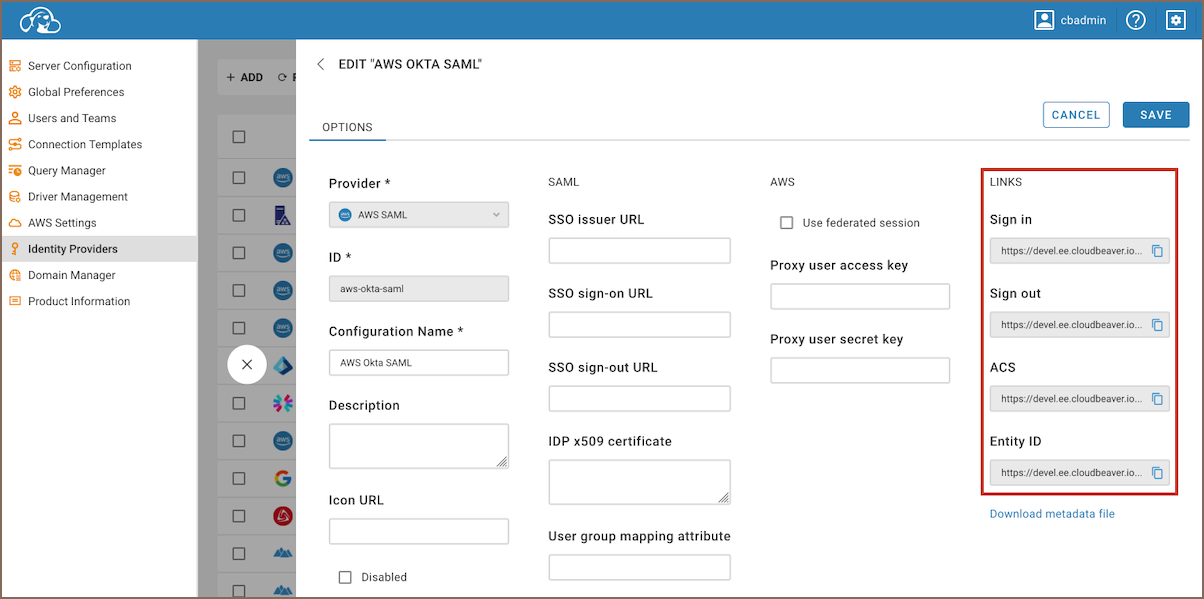Enable the Use federated session checkbox
This screenshot has height=599, width=1204.
pyautogui.click(x=787, y=223)
